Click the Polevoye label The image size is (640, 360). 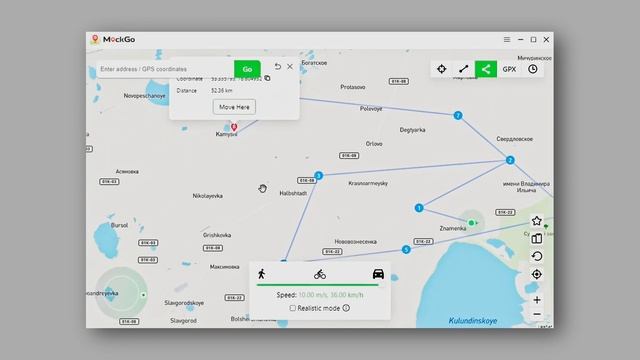(x=371, y=109)
